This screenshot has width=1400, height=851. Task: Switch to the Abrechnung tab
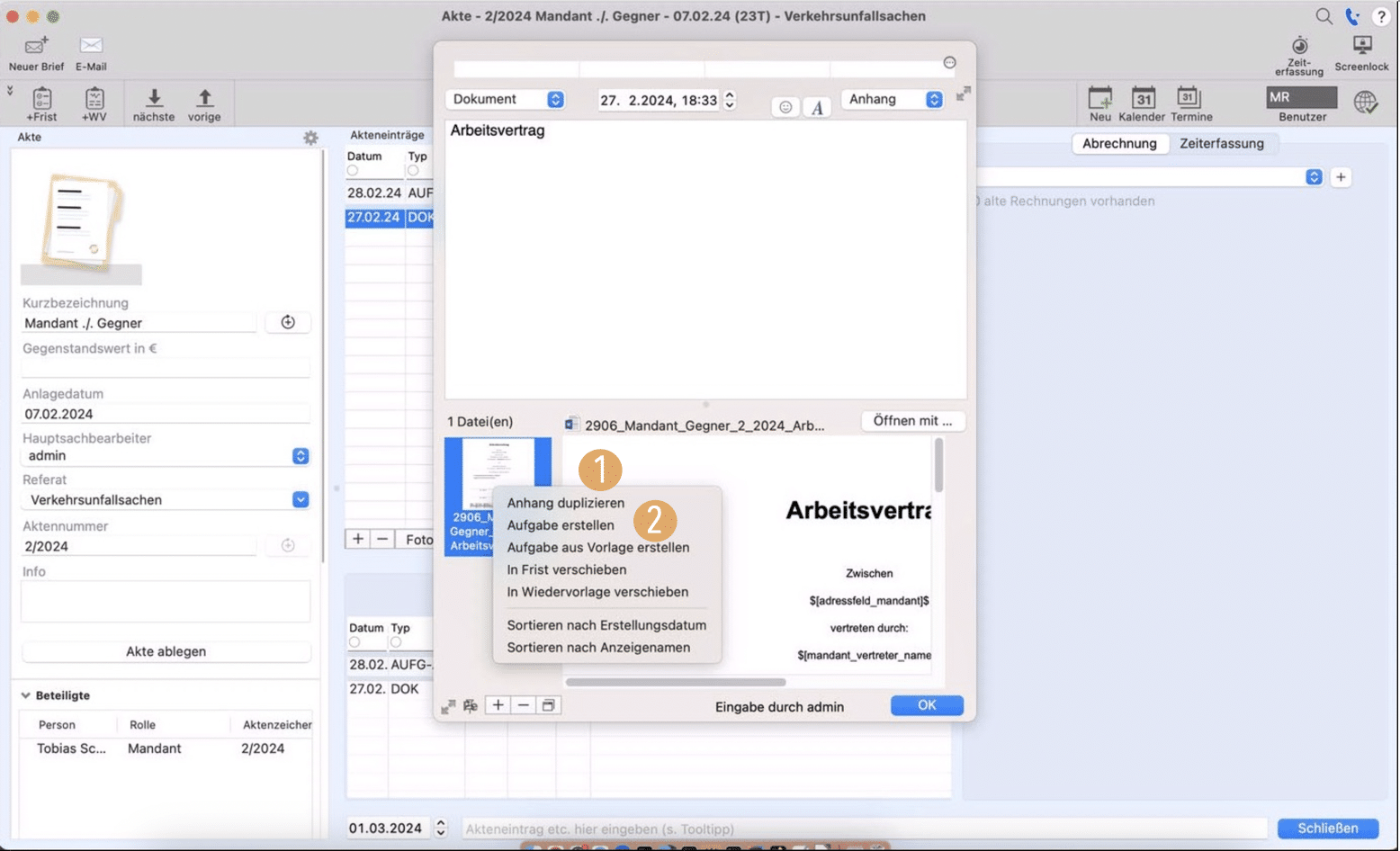point(1119,143)
